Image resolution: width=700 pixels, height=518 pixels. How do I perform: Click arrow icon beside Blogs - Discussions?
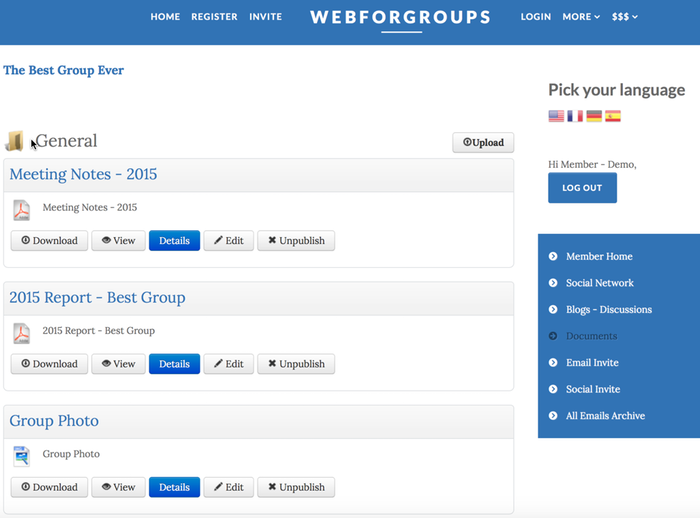[553, 309]
